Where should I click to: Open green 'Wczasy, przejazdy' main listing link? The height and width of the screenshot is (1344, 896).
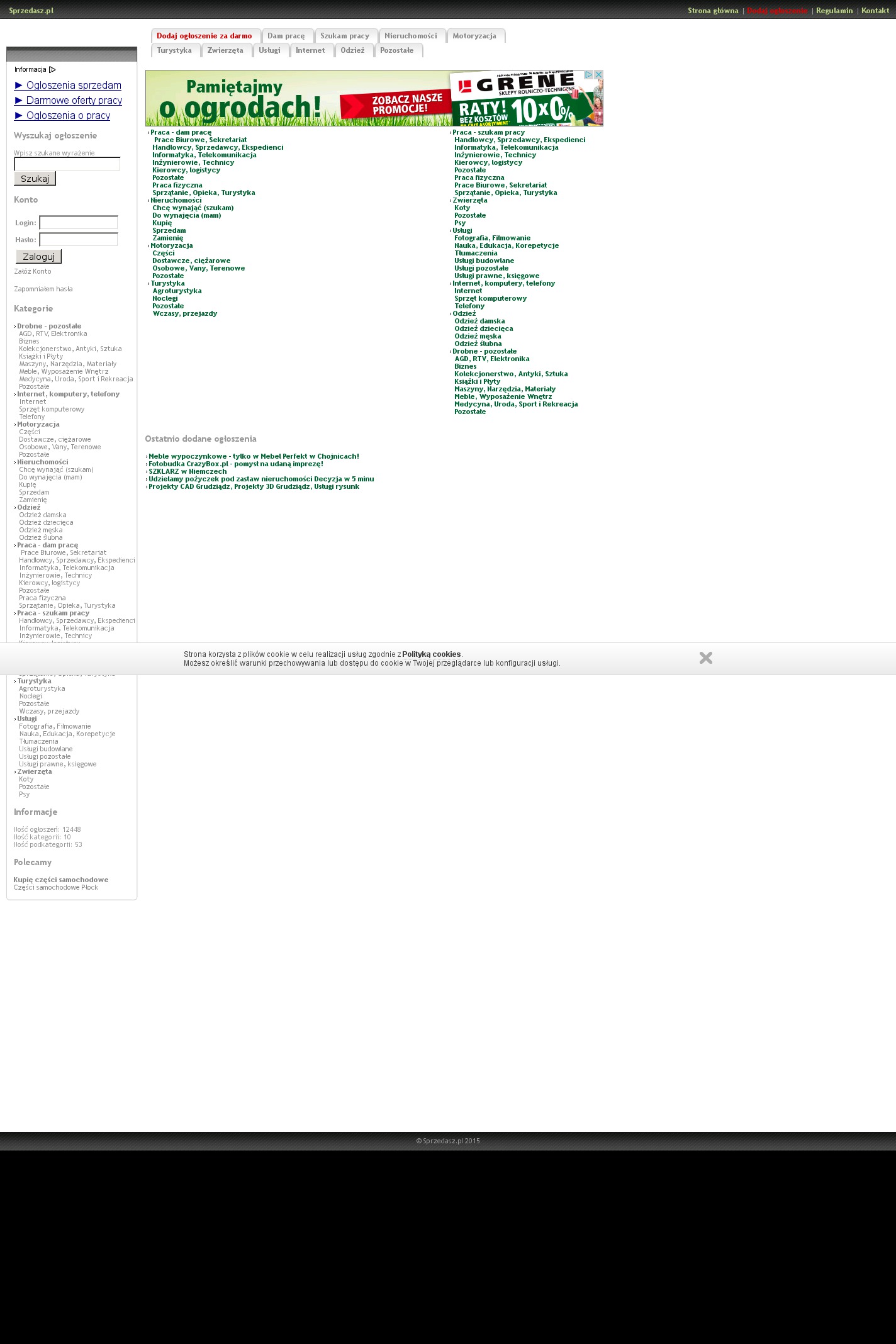point(185,314)
